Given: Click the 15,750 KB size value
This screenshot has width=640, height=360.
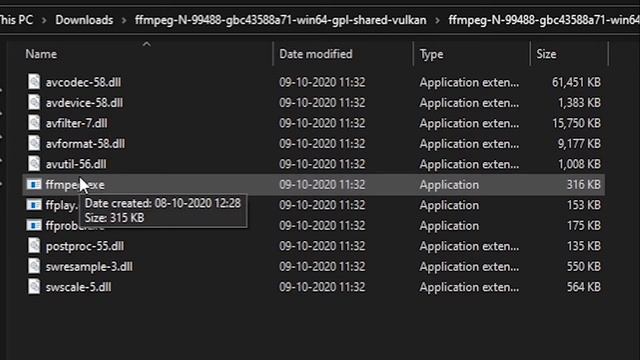Looking at the screenshot, I should (x=576, y=123).
